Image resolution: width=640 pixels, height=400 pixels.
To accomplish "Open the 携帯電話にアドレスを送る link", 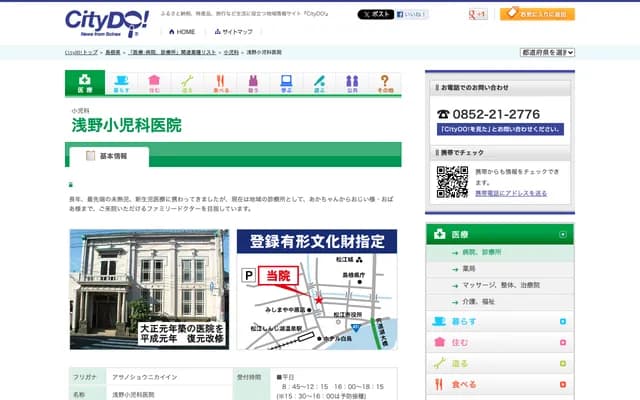I will [511, 193].
